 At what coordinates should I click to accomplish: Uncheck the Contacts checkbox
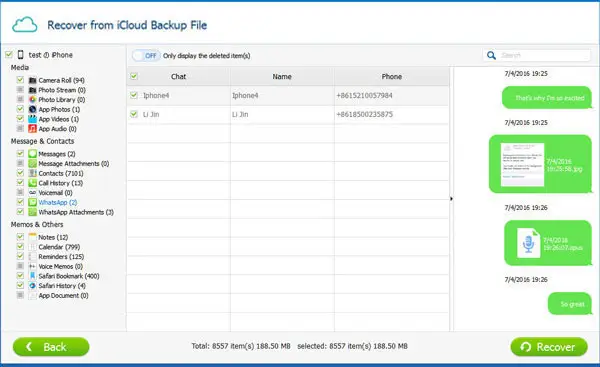tap(20, 173)
